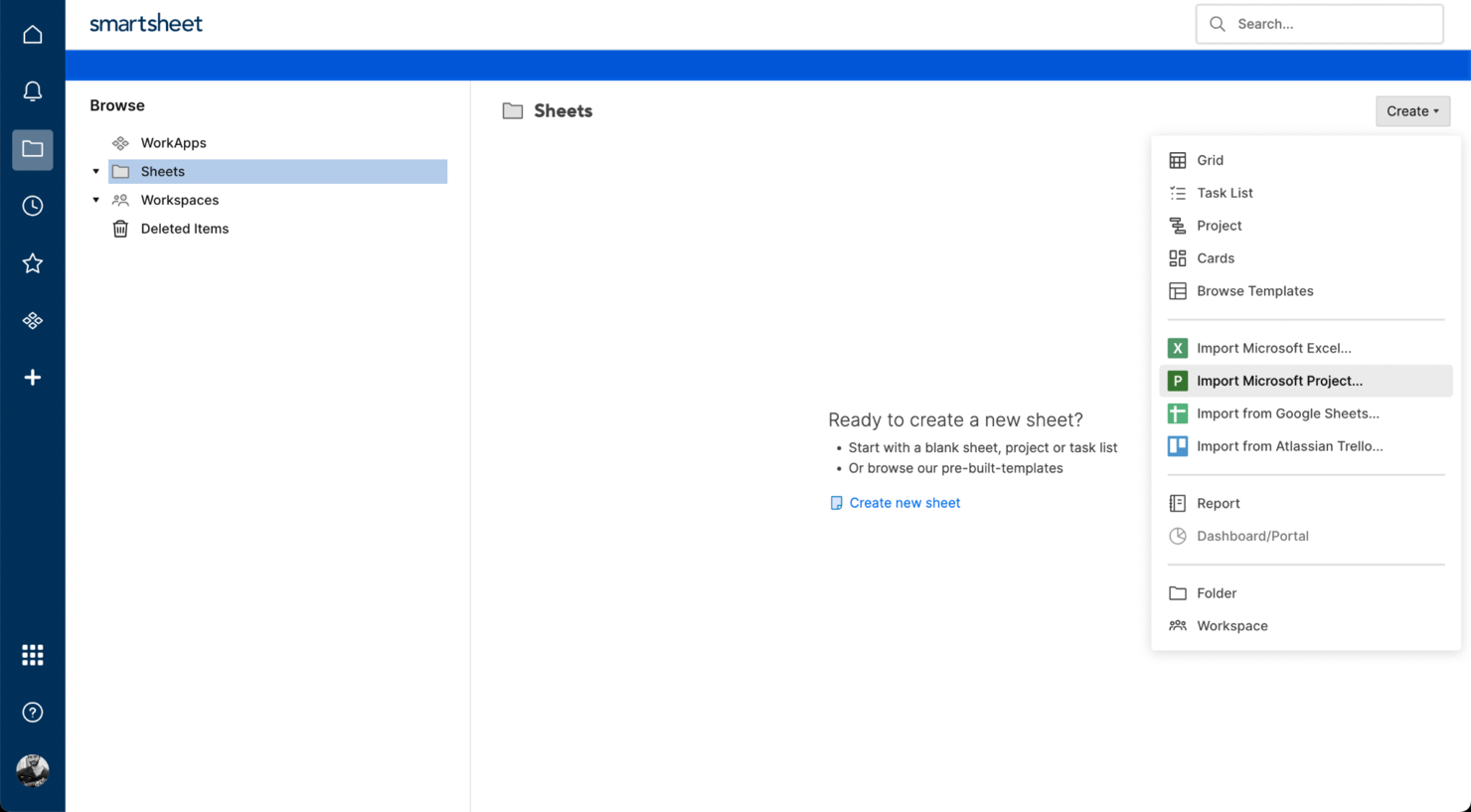Image resolution: width=1471 pixels, height=812 pixels.
Task: Select Import from Atlassian Trello...
Action: point(1306,446)
